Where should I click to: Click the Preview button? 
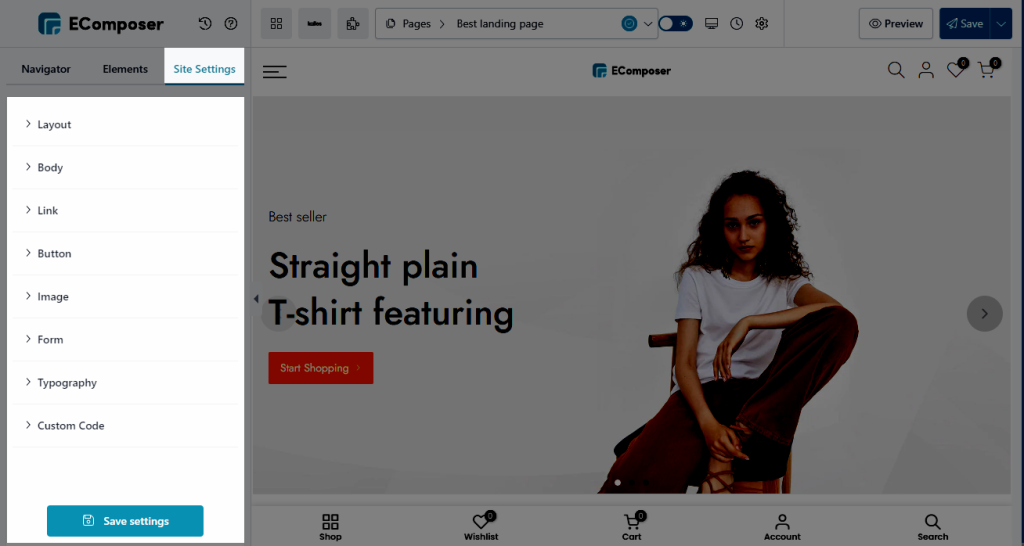click(895, 24)
